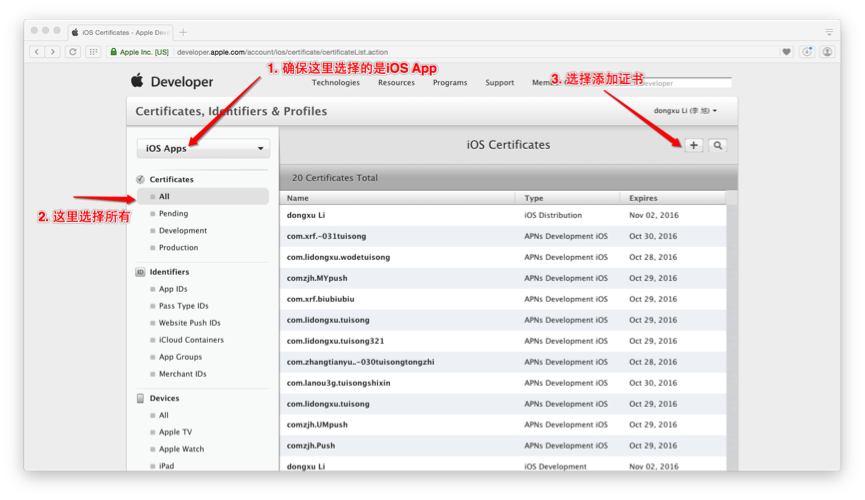The image size is (865, 500).
Task: Click the Type column header
Action: coord(567,198)
